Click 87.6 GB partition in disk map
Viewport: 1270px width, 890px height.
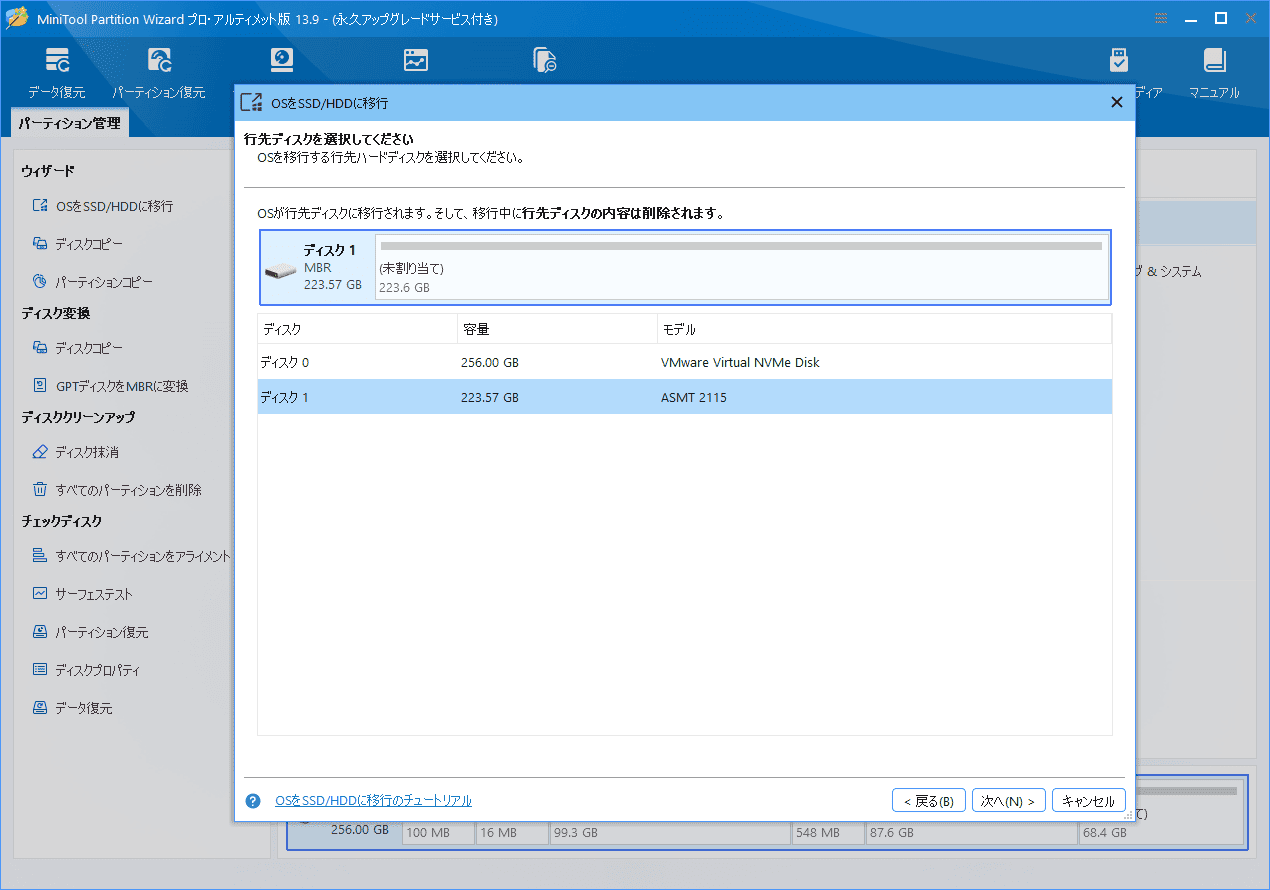coord(969,832)
